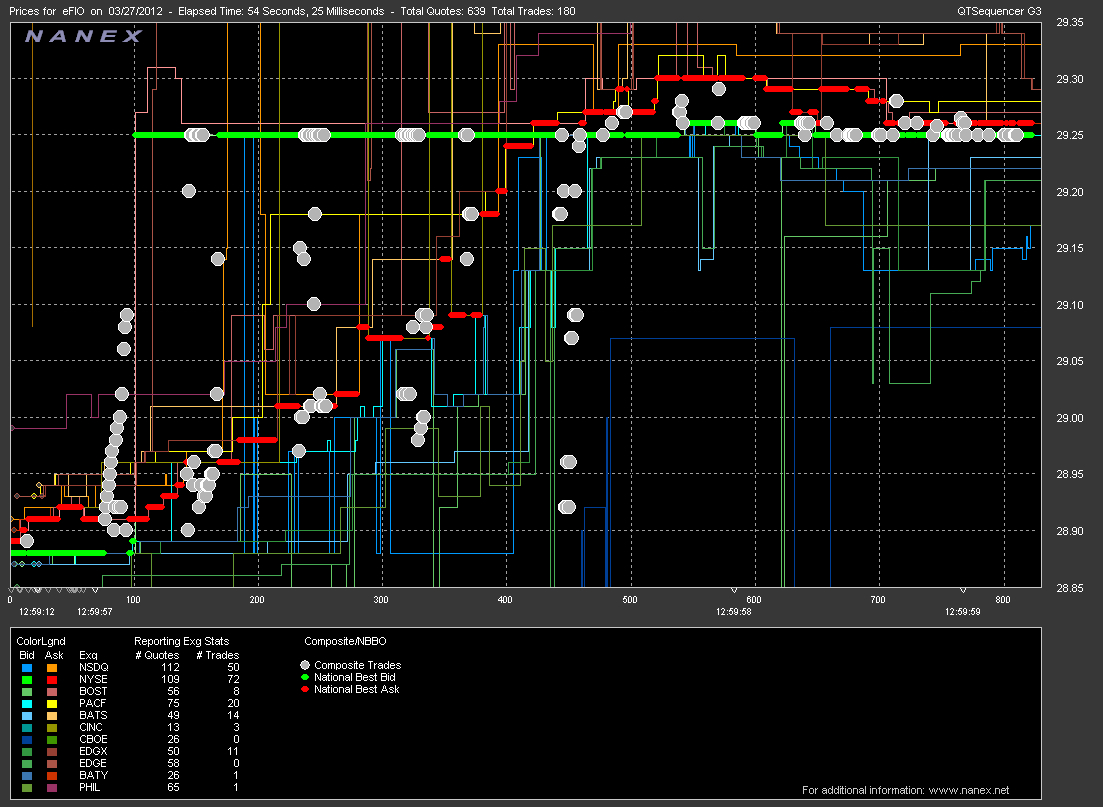Select the PACF exchange row label
The height and width of the screenshot is (807, 1103).
[92, 704]
